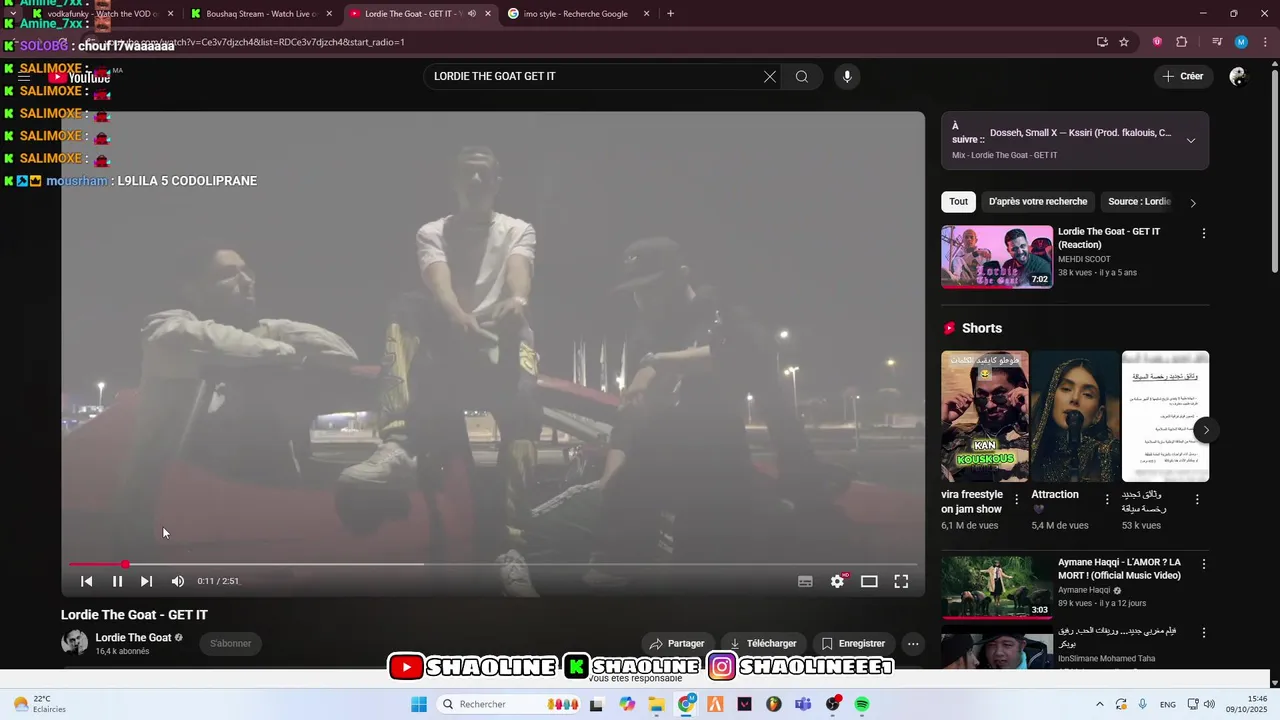1280x720 pixels.
Task: Open options for Aymane Haqqi video
Action: 1203,564
